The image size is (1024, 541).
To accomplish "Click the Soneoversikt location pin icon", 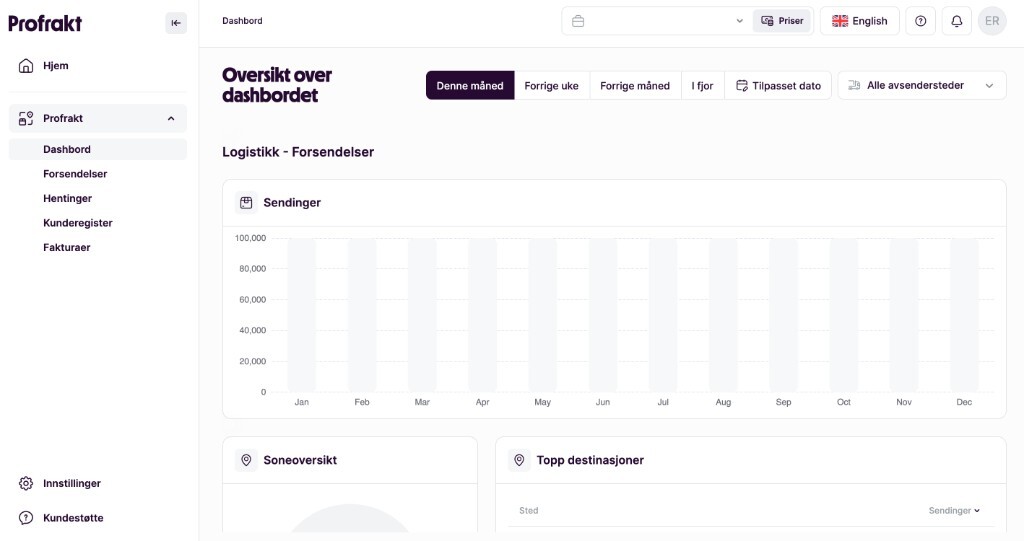I will tap(246, 460).
